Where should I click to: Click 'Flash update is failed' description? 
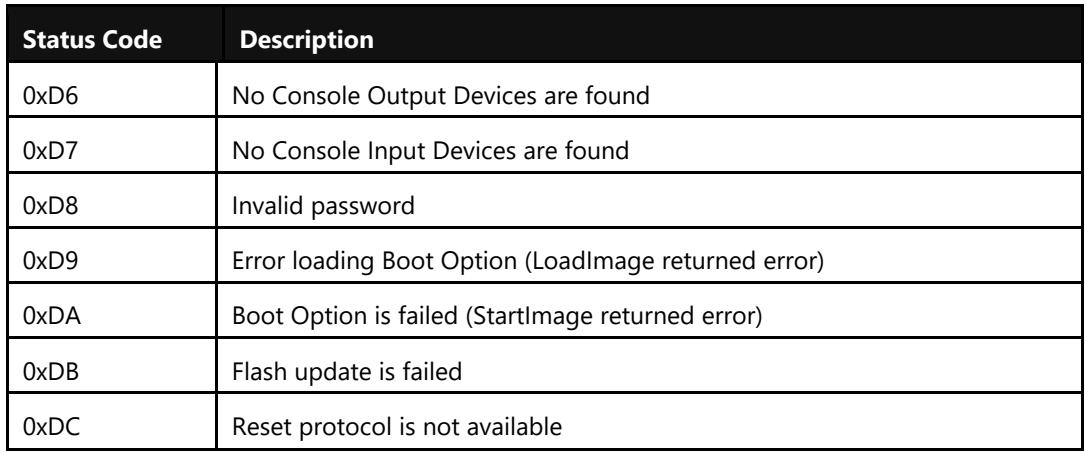pyautogui.click(x=347, y=371)
